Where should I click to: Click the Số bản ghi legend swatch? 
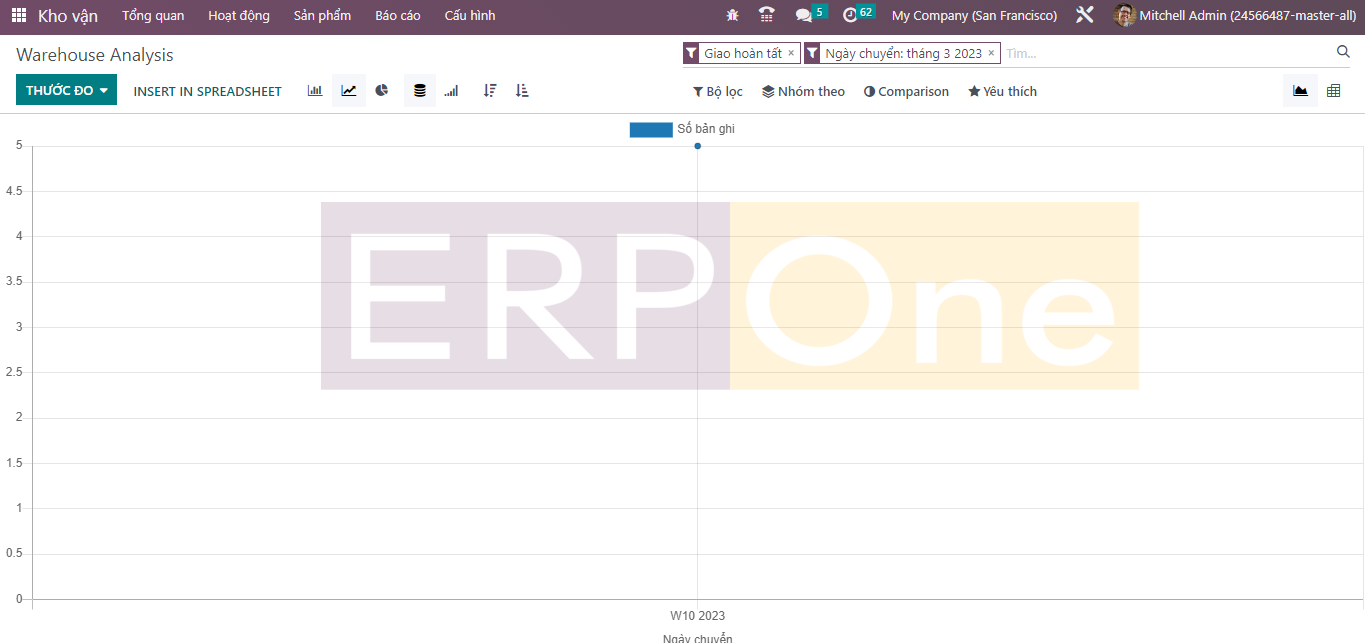651,130
